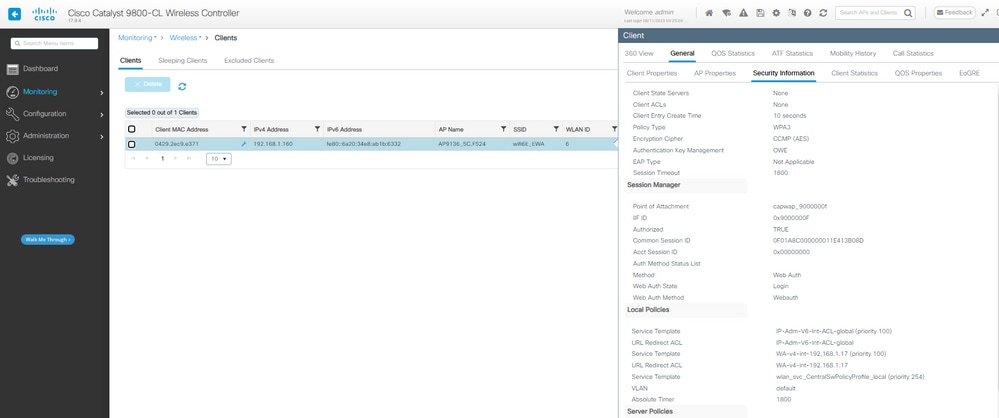Image resolution: width=999 pixels, height=418 pixels.
Task: Click the IPv4 address 192.168.1.160
Action: (273, 144)
